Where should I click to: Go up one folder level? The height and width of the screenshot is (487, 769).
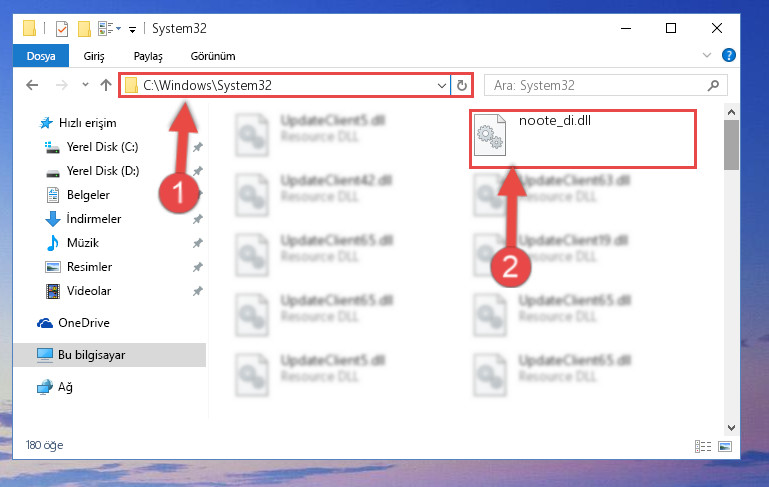click(x=105, y=85)
